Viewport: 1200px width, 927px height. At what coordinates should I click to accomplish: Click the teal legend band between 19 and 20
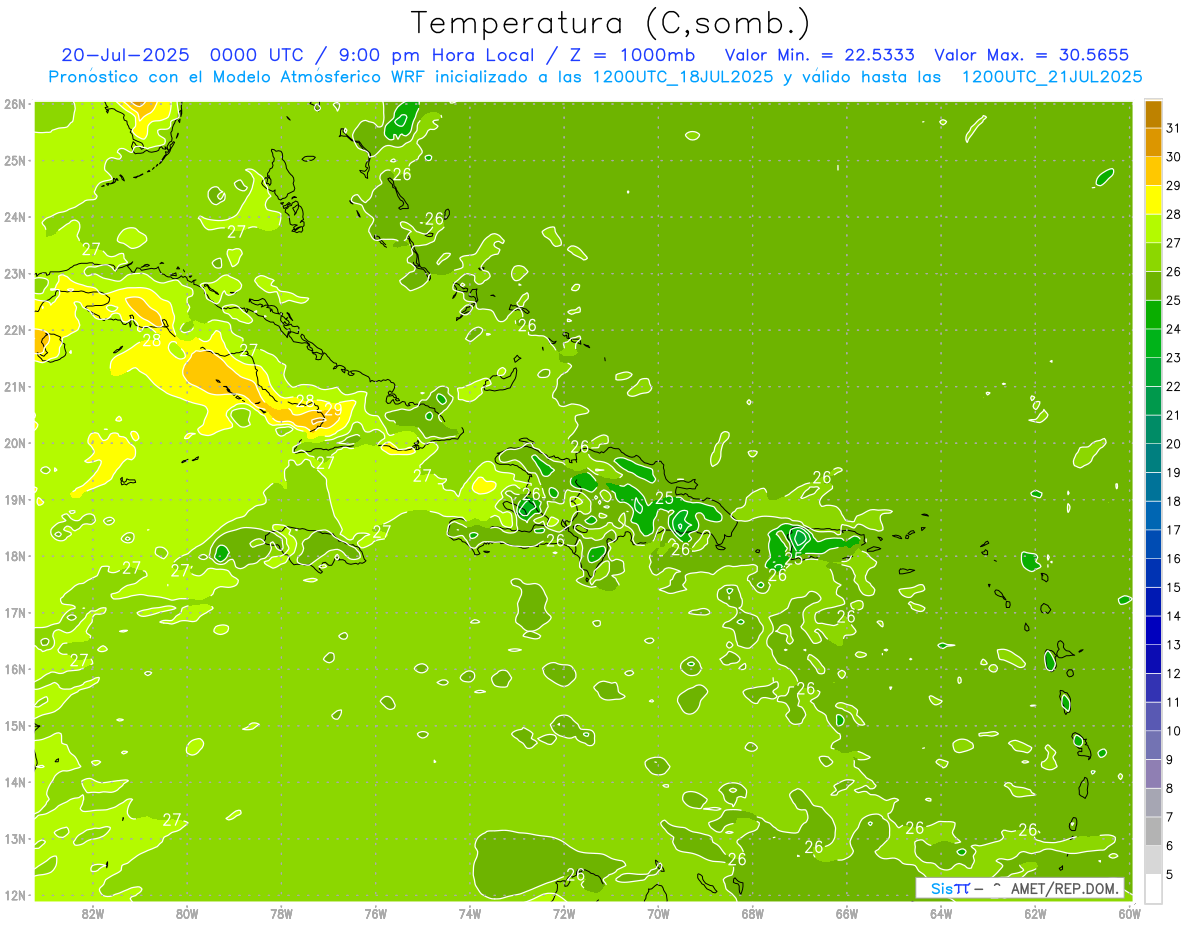(1153, 458)
